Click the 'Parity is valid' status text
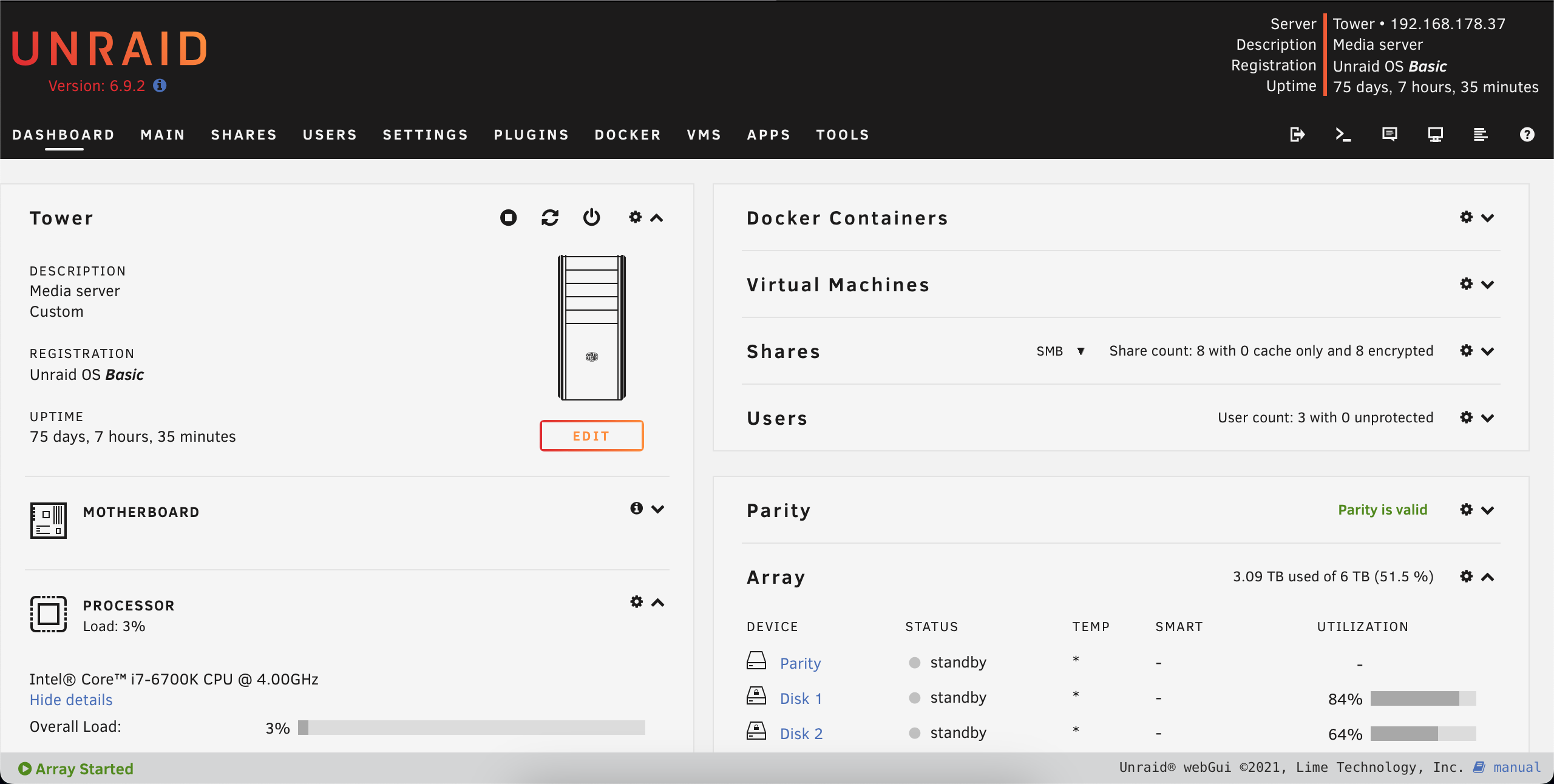This screenshot has height=784, width=1554. tap(1383, 510)
